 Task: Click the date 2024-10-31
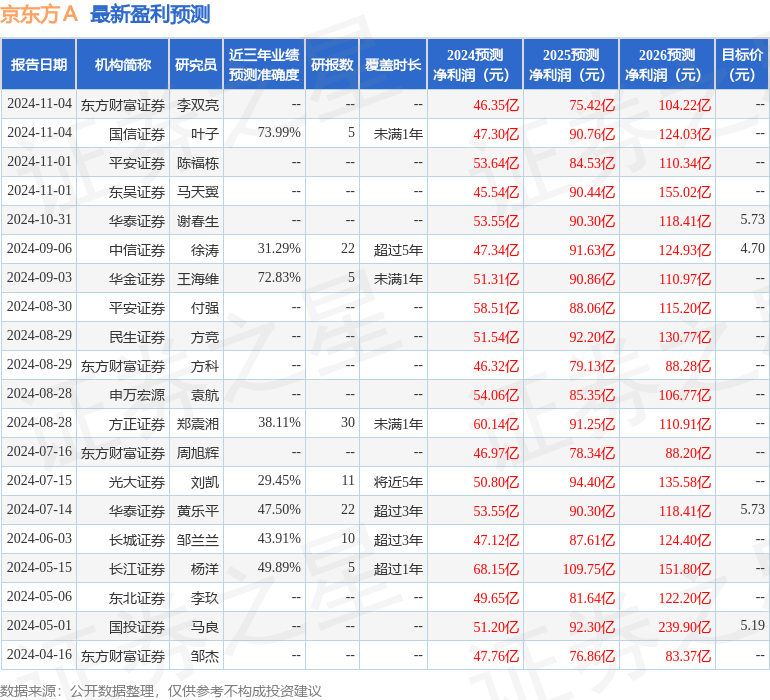point(39,220)
